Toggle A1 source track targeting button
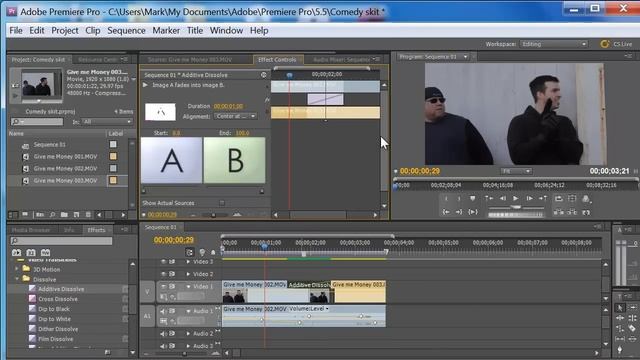The image size is (640, 360). 147,316
